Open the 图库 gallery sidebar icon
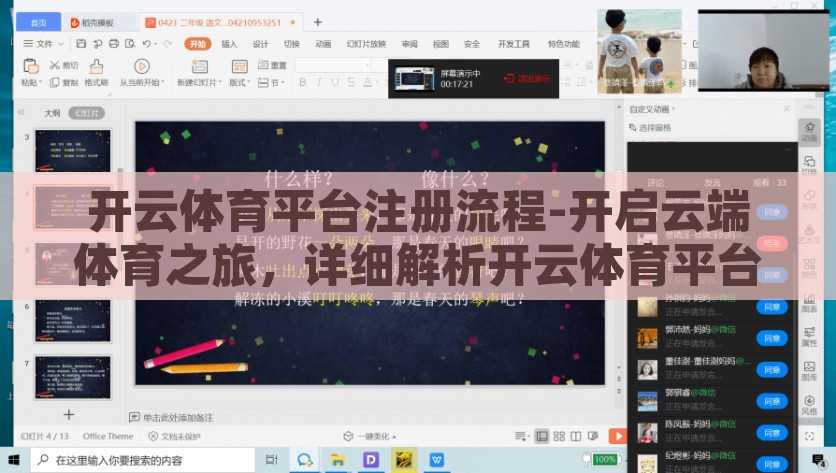Screen dimensions: 836x473 point(809,371)
